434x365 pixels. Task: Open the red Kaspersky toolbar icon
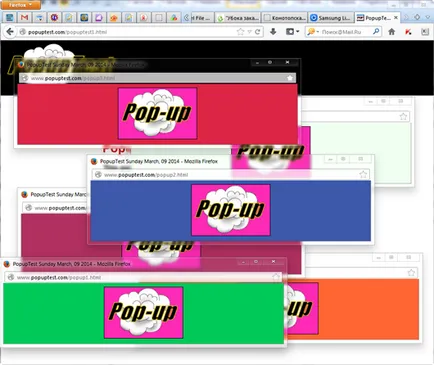[408, 32]
